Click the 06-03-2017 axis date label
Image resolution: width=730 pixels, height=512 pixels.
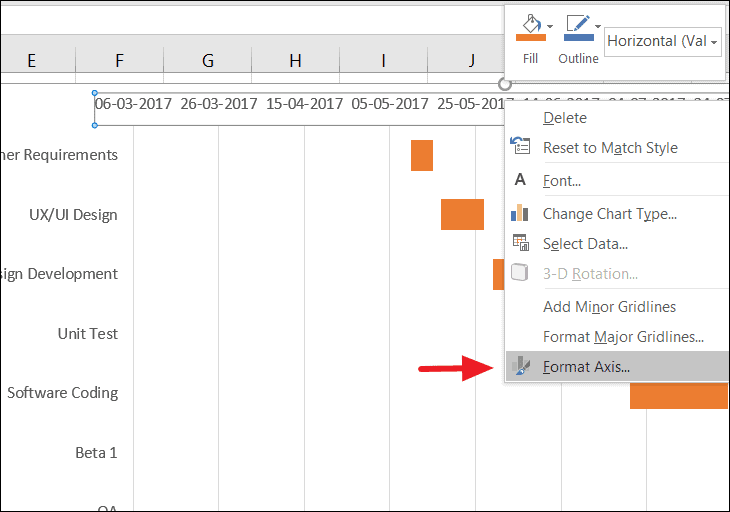pyautogui.click(x=134, y=103)
